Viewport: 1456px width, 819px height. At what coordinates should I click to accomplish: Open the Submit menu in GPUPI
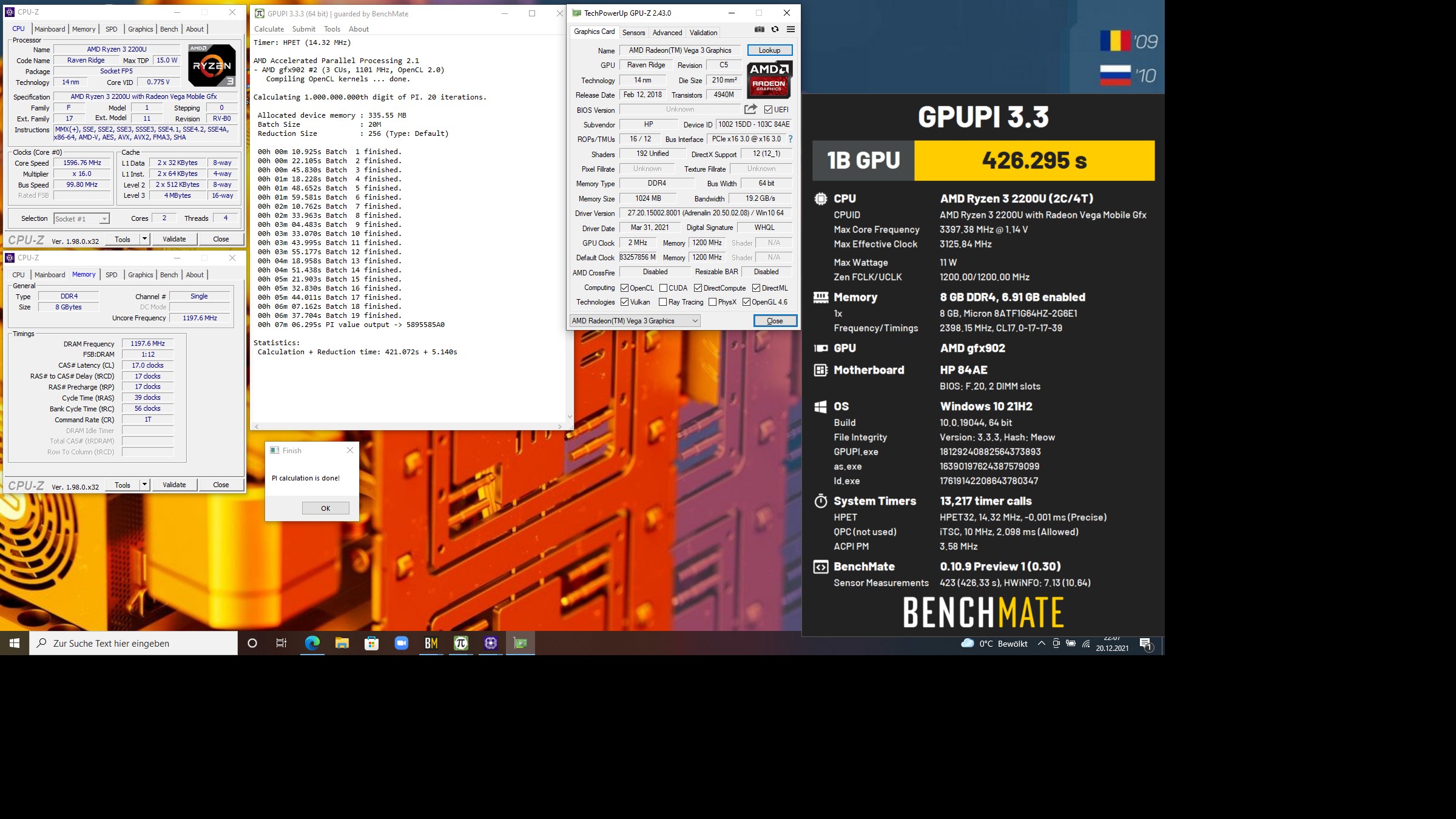(x=303, y=29)
